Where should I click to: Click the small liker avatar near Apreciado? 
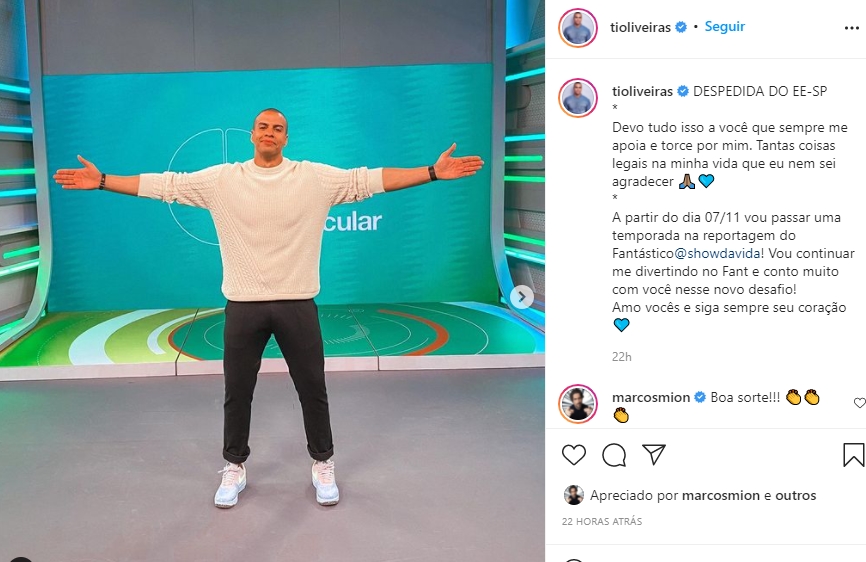coord(573,495)
